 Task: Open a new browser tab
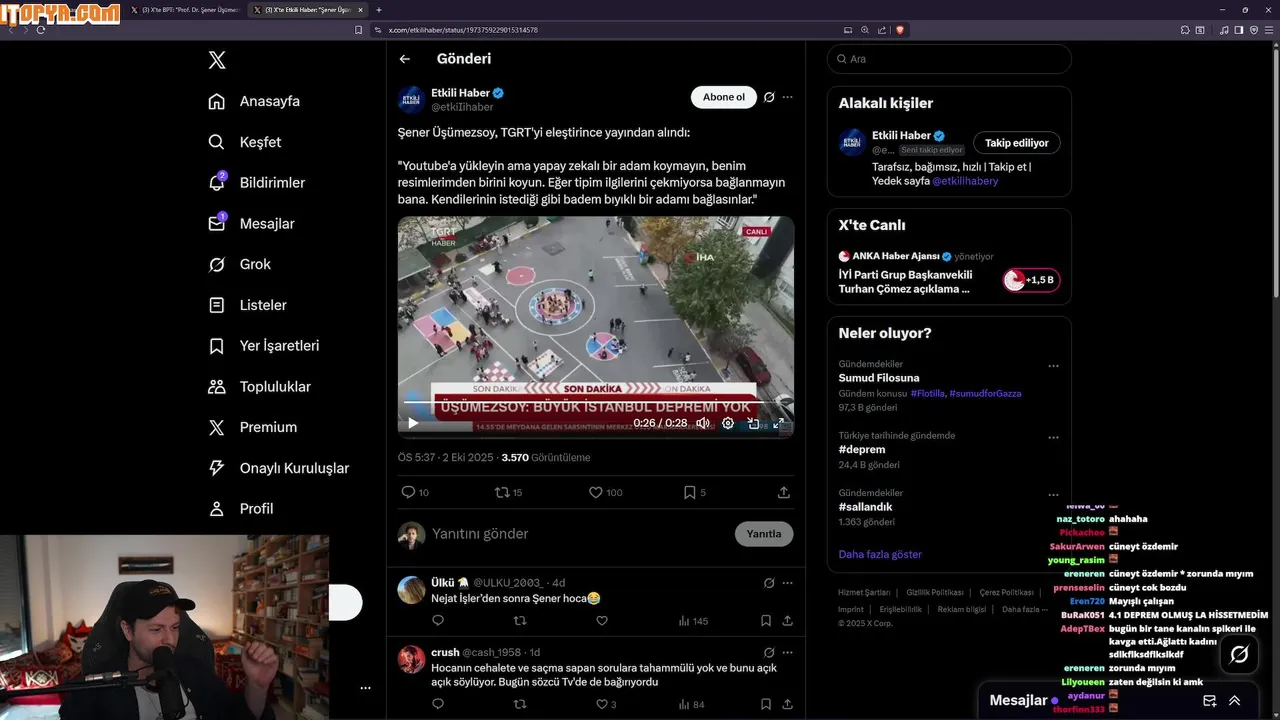[378, 10]
